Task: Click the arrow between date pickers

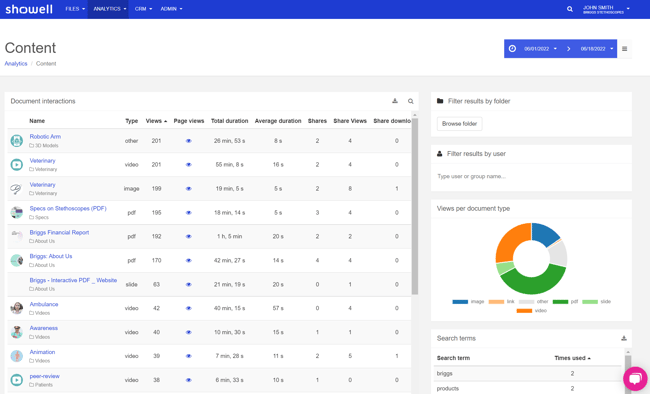Action: (568, 49)
